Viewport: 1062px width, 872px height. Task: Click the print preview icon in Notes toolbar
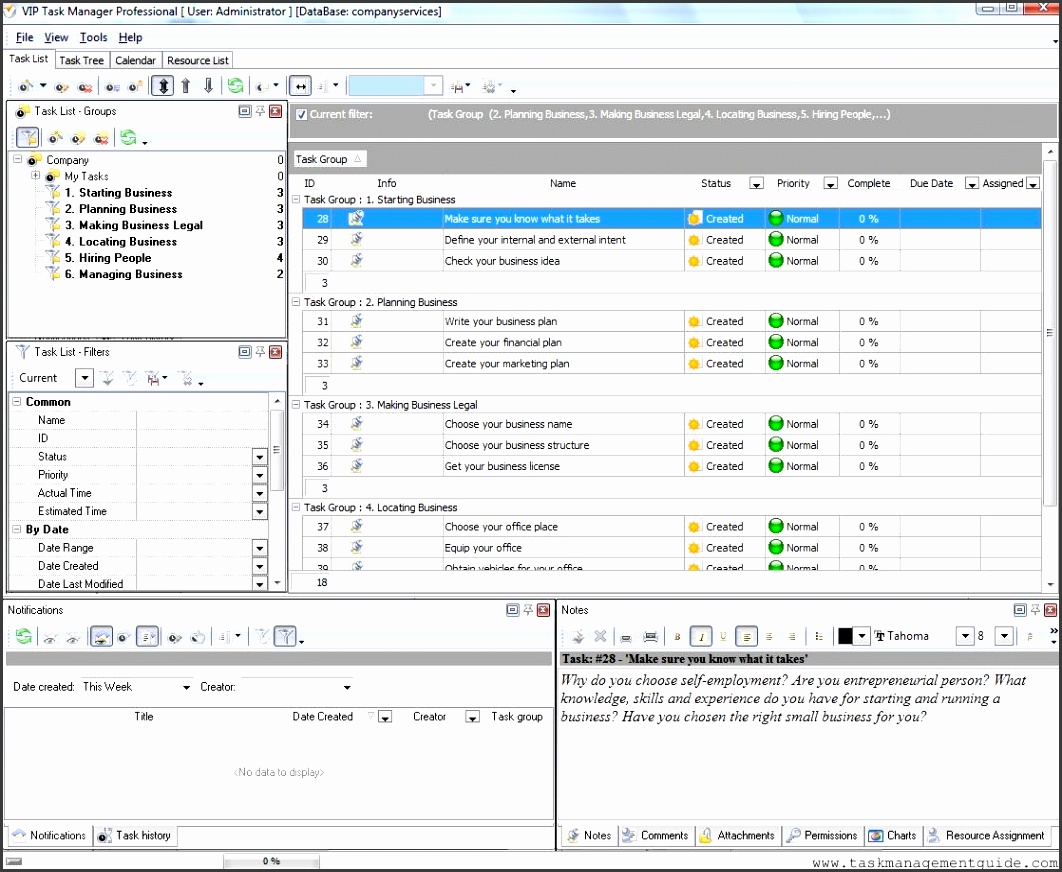(x=650, y=637)
